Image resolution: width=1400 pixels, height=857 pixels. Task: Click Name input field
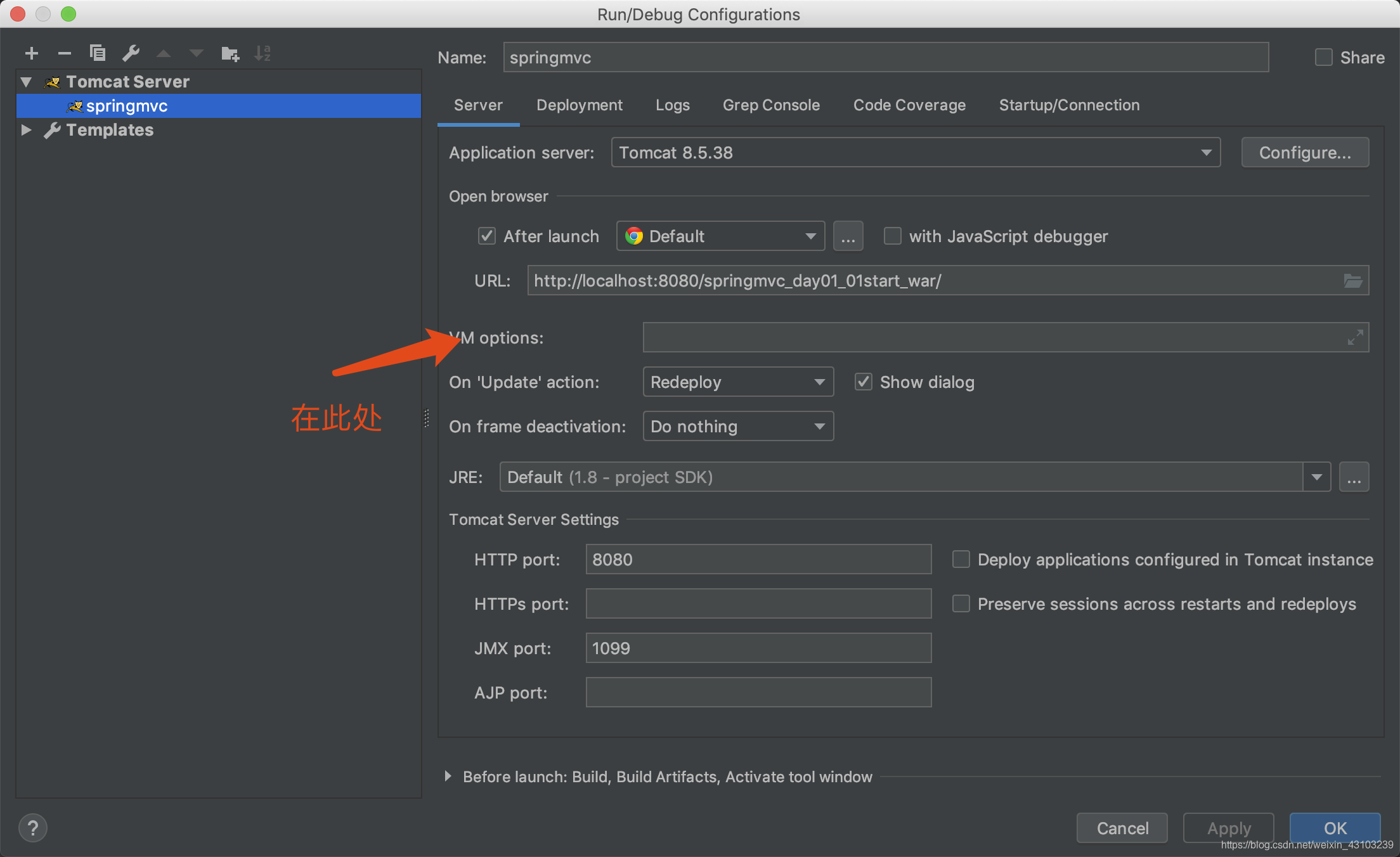pos(886,58)
